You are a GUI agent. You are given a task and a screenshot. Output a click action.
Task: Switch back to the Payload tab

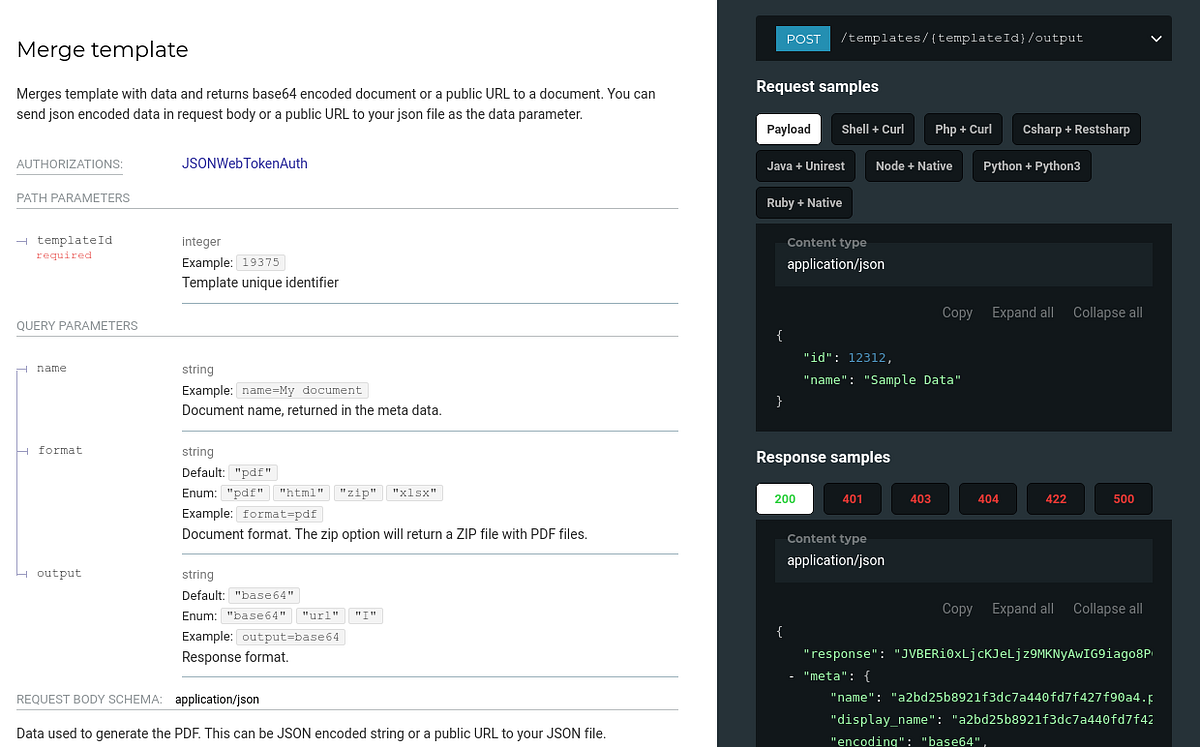(x=788, y=129)
